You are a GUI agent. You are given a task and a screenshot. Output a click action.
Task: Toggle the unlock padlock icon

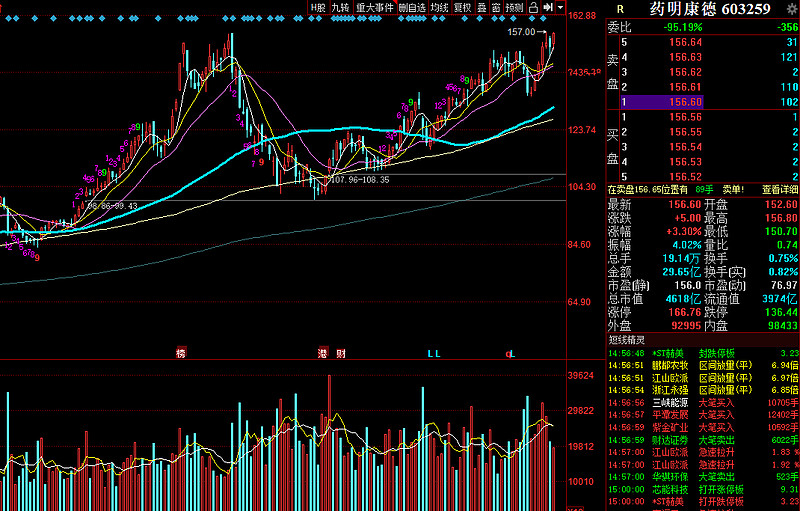[533, 7]
